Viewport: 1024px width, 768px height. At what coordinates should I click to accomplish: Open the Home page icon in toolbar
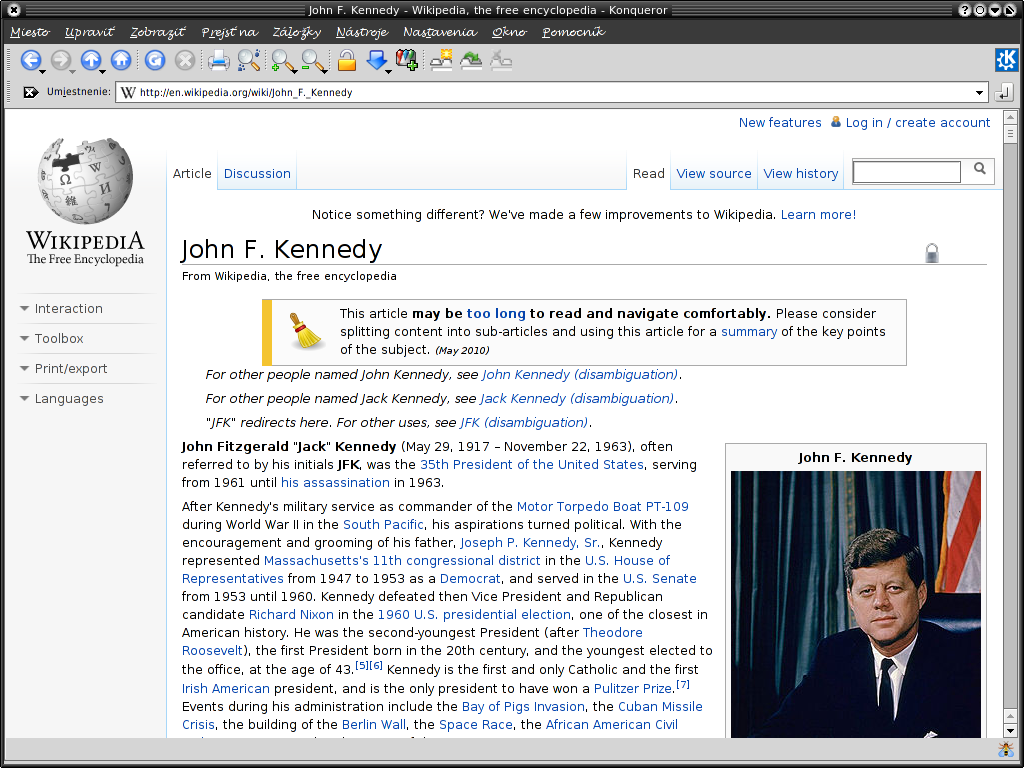pos(121,61)
